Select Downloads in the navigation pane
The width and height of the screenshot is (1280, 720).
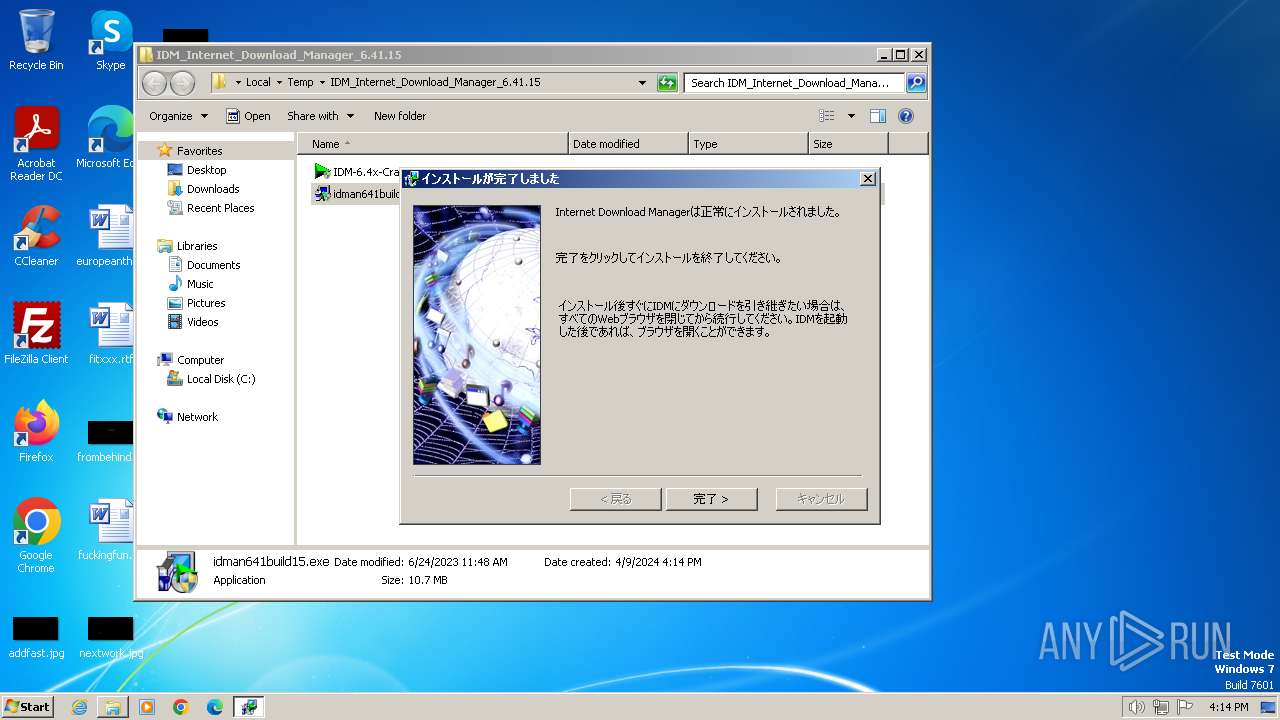pos(212,189)
